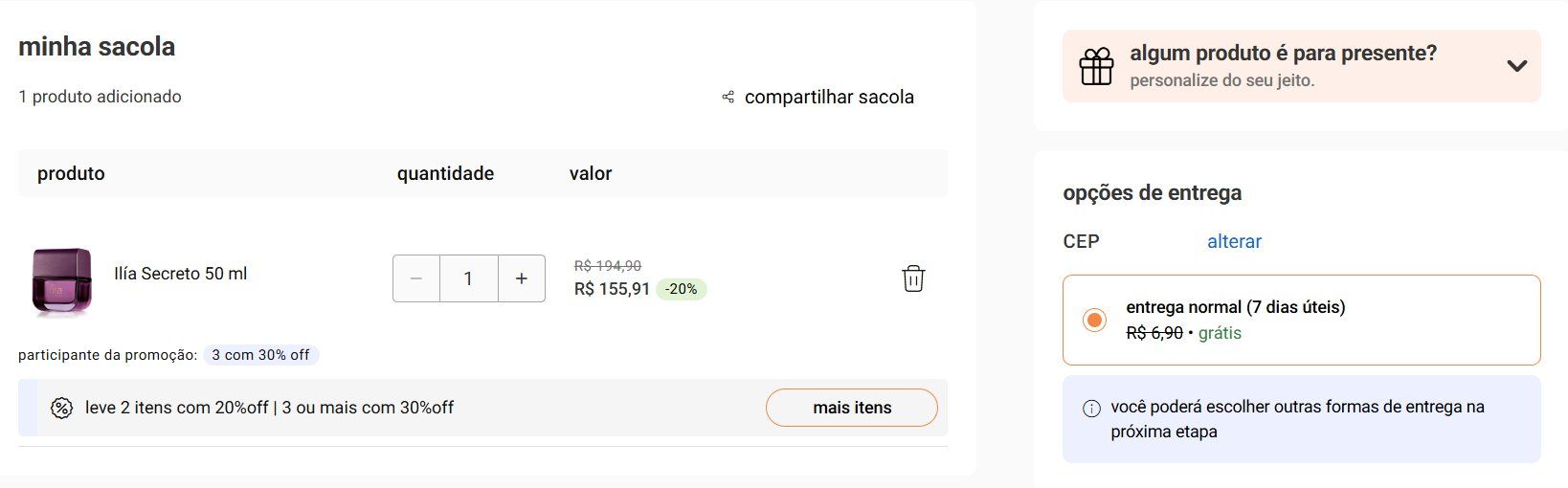Increase quantity with the plus button

(x=522, y=278)
